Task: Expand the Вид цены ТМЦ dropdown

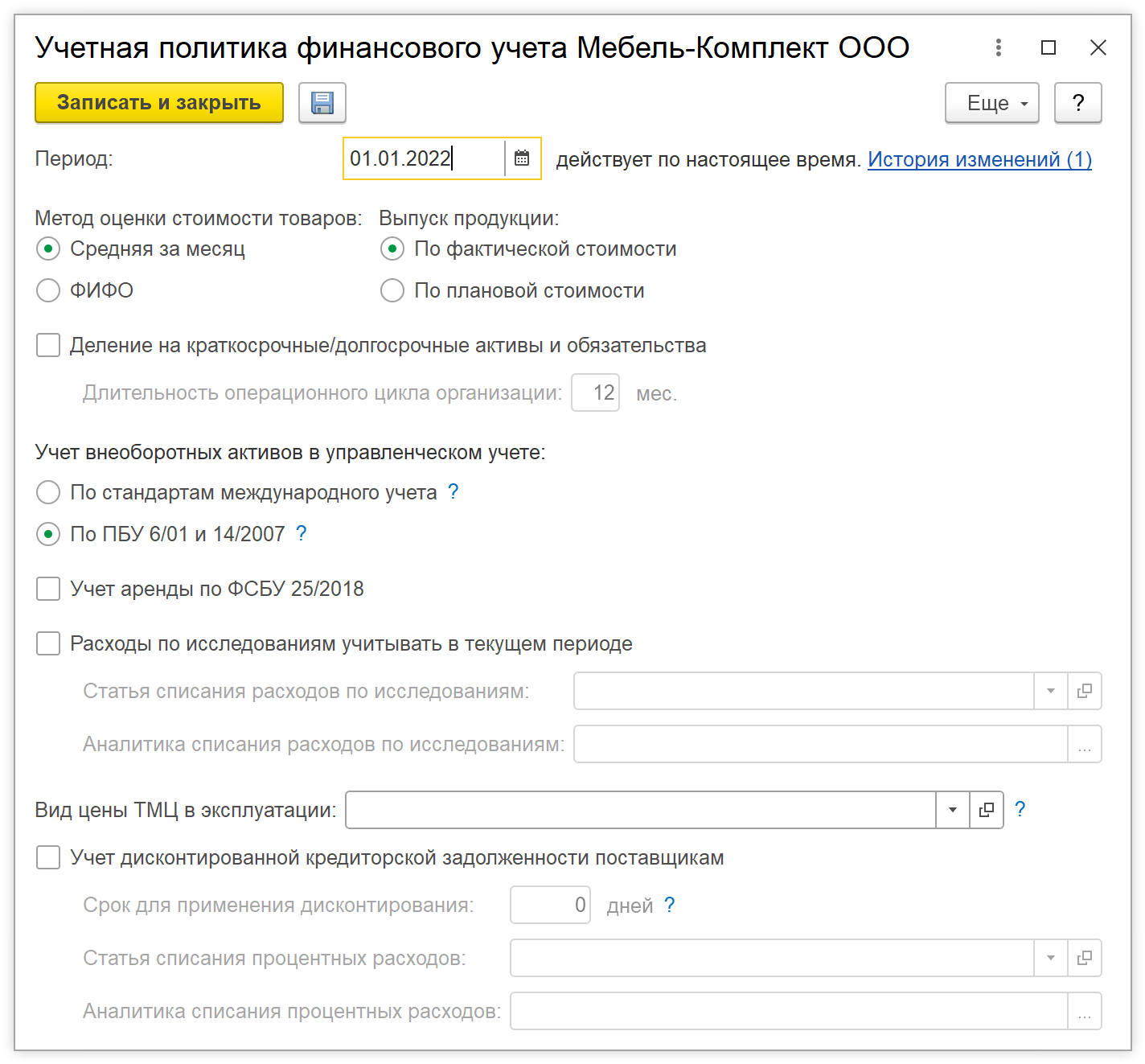Action: pyautogui.click(x=953, y=810)
